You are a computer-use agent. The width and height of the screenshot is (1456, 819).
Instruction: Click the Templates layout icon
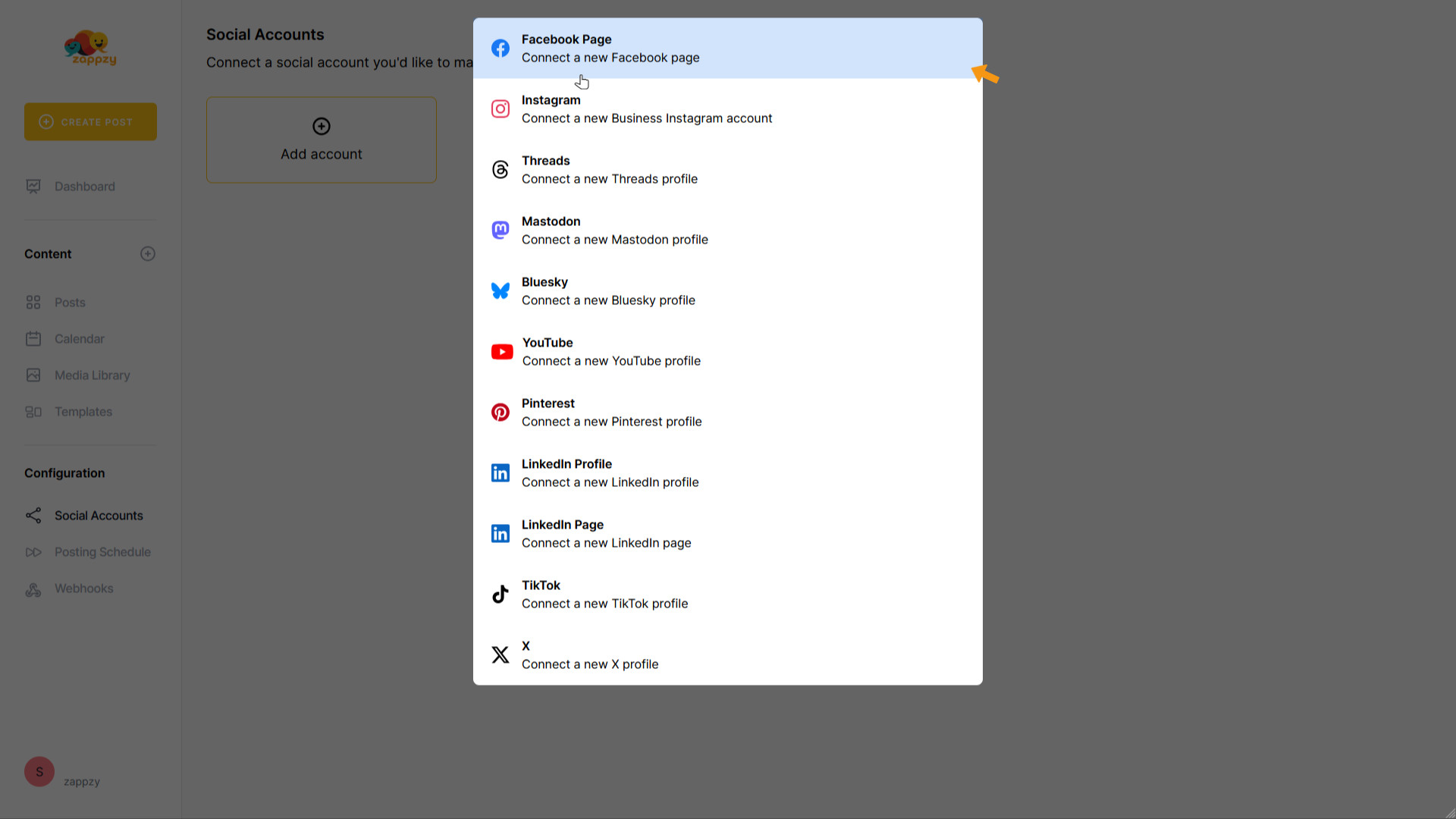click(33, 412)
